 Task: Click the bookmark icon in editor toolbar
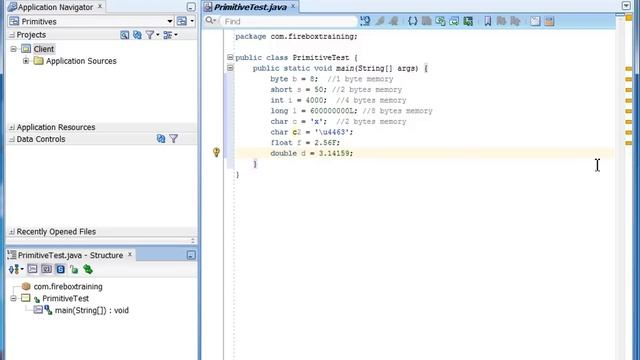click(x=487, y=21)
